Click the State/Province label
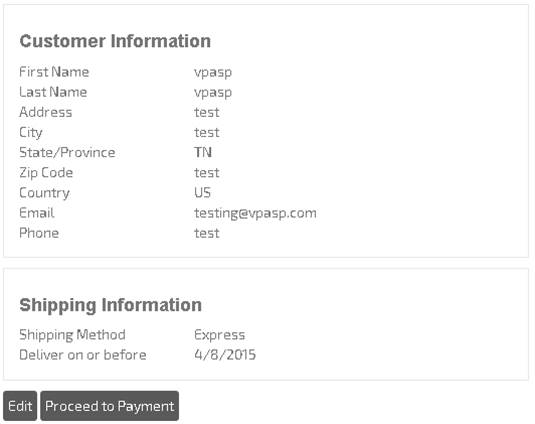The image size is (535, 424). [67, 152]
